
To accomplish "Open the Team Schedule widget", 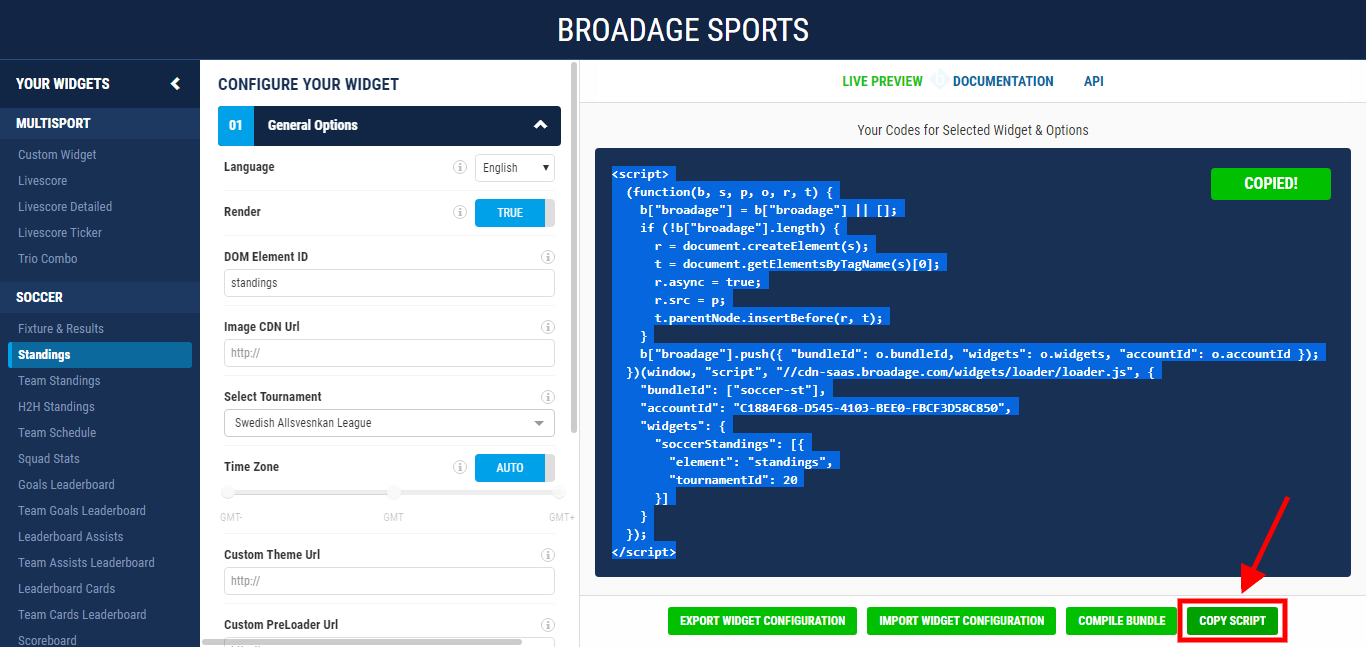I will tap(57, 433).
